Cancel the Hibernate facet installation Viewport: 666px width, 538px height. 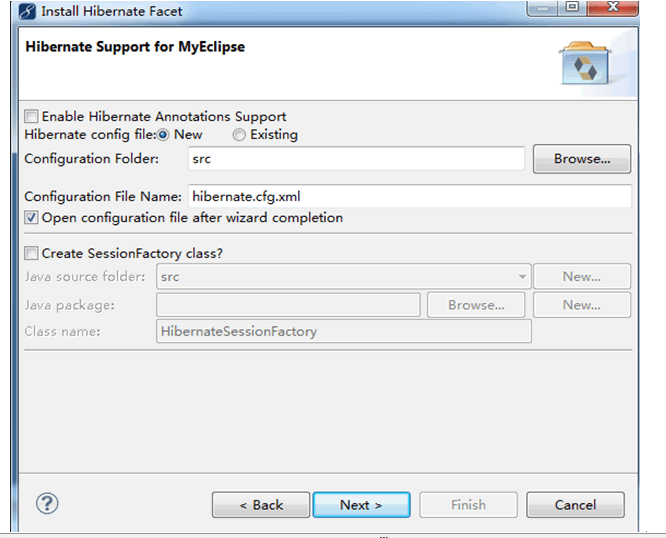click(575, 505)
